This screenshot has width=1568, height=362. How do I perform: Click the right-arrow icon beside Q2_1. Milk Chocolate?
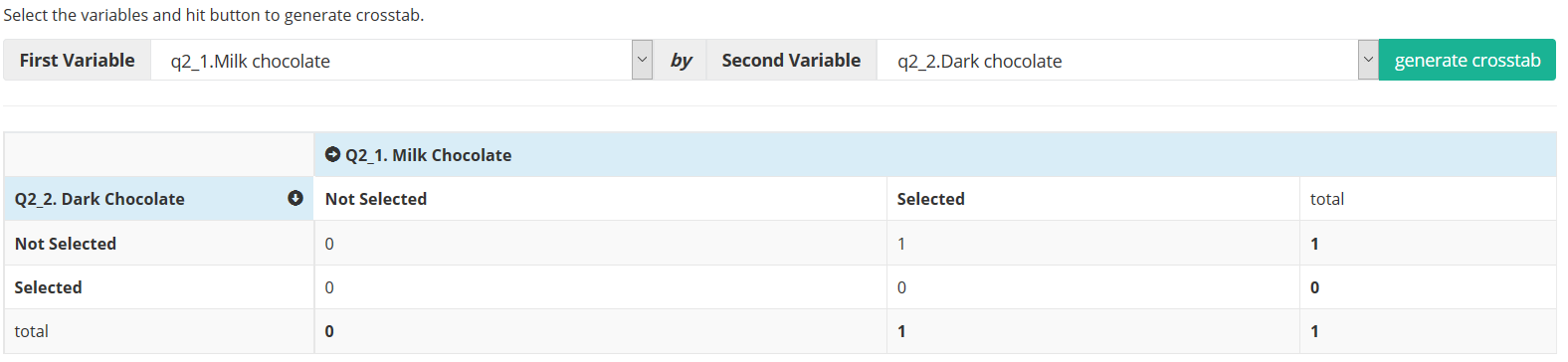[x=333, y=154]
